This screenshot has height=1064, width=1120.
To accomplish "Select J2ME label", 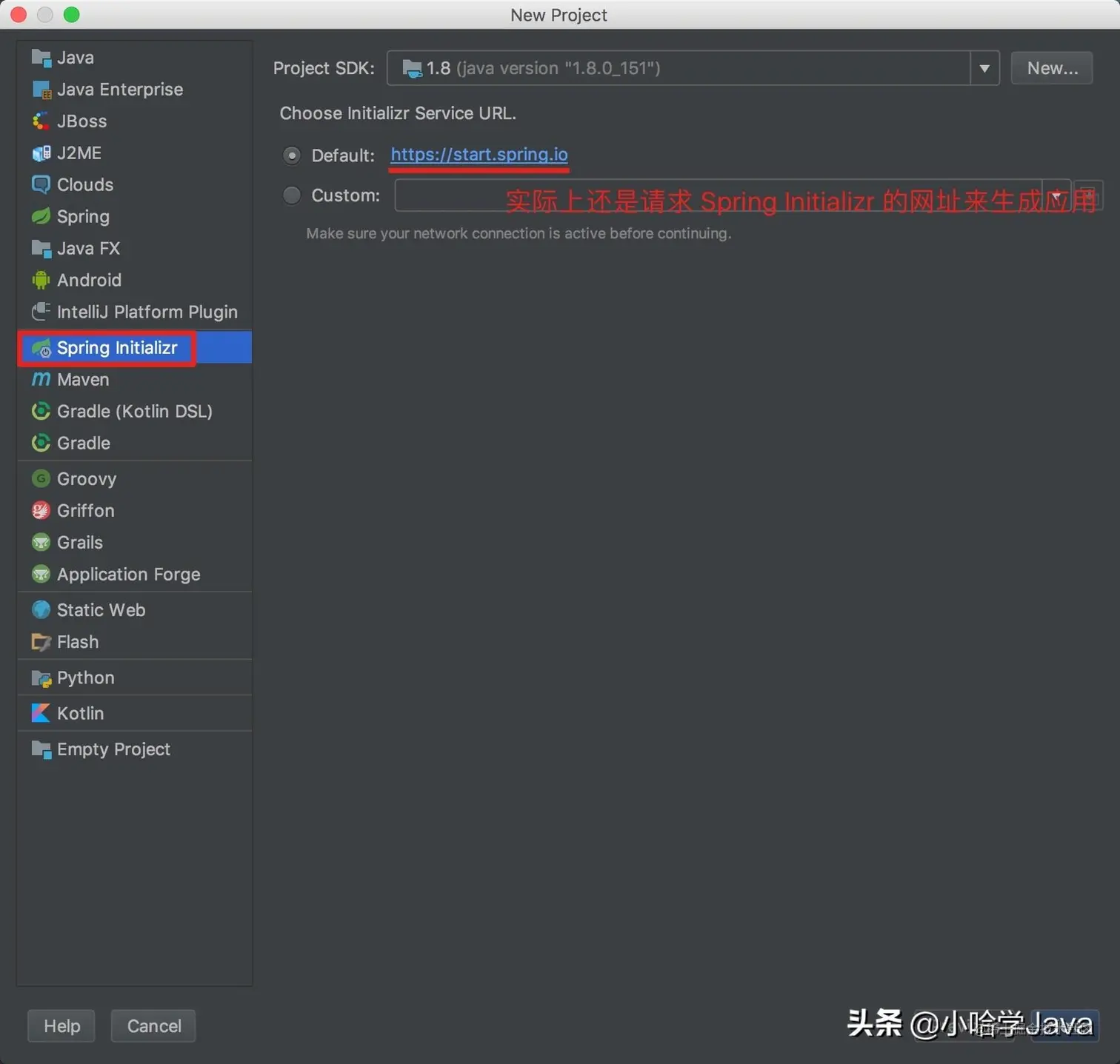I will 79,153.
